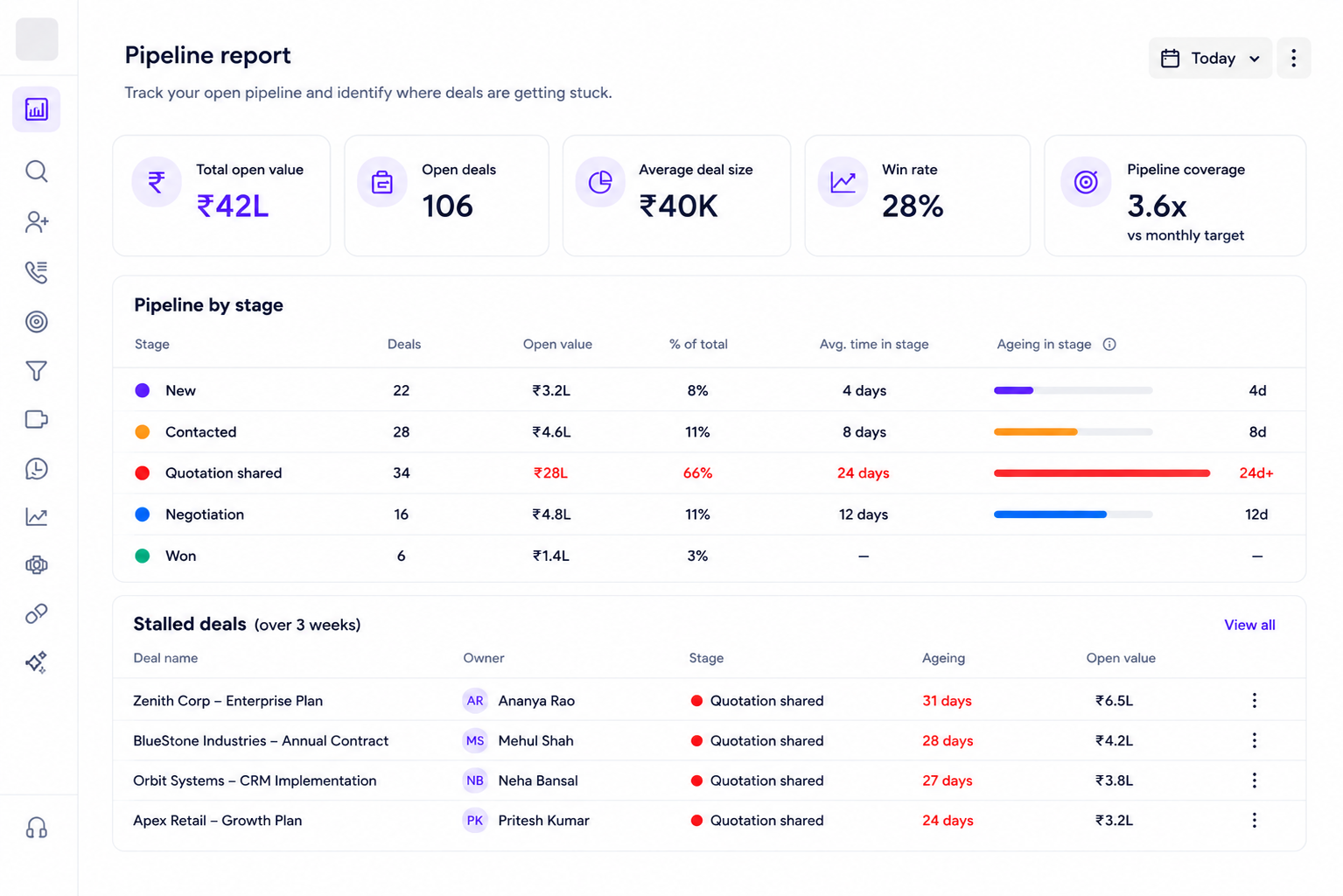Open BlueStone Industries – Annual Contract deal
The width and height of the screenshot is (1343, 896).
click(x=261, y=741)
